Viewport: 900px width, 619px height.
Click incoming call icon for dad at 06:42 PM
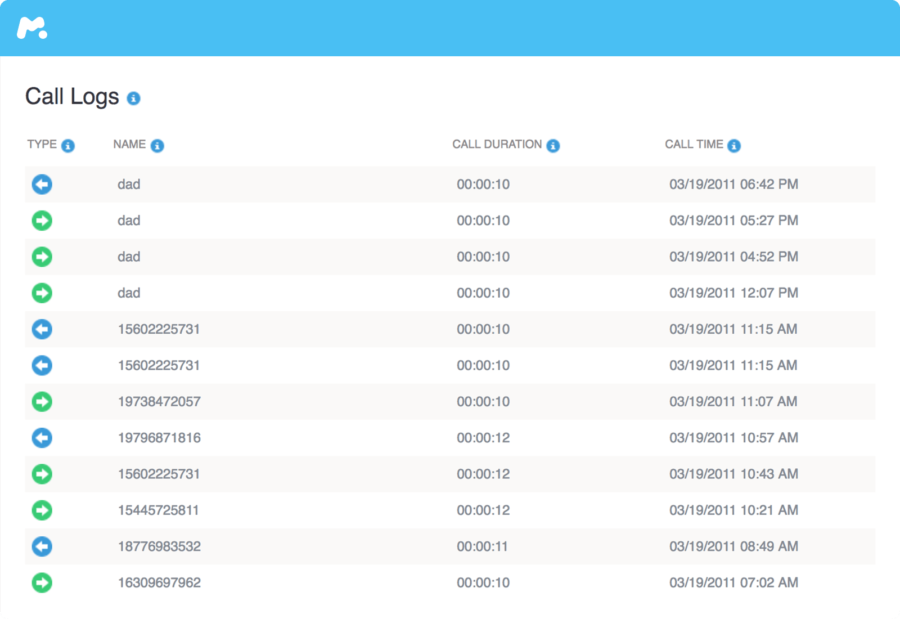click(42, 184)
